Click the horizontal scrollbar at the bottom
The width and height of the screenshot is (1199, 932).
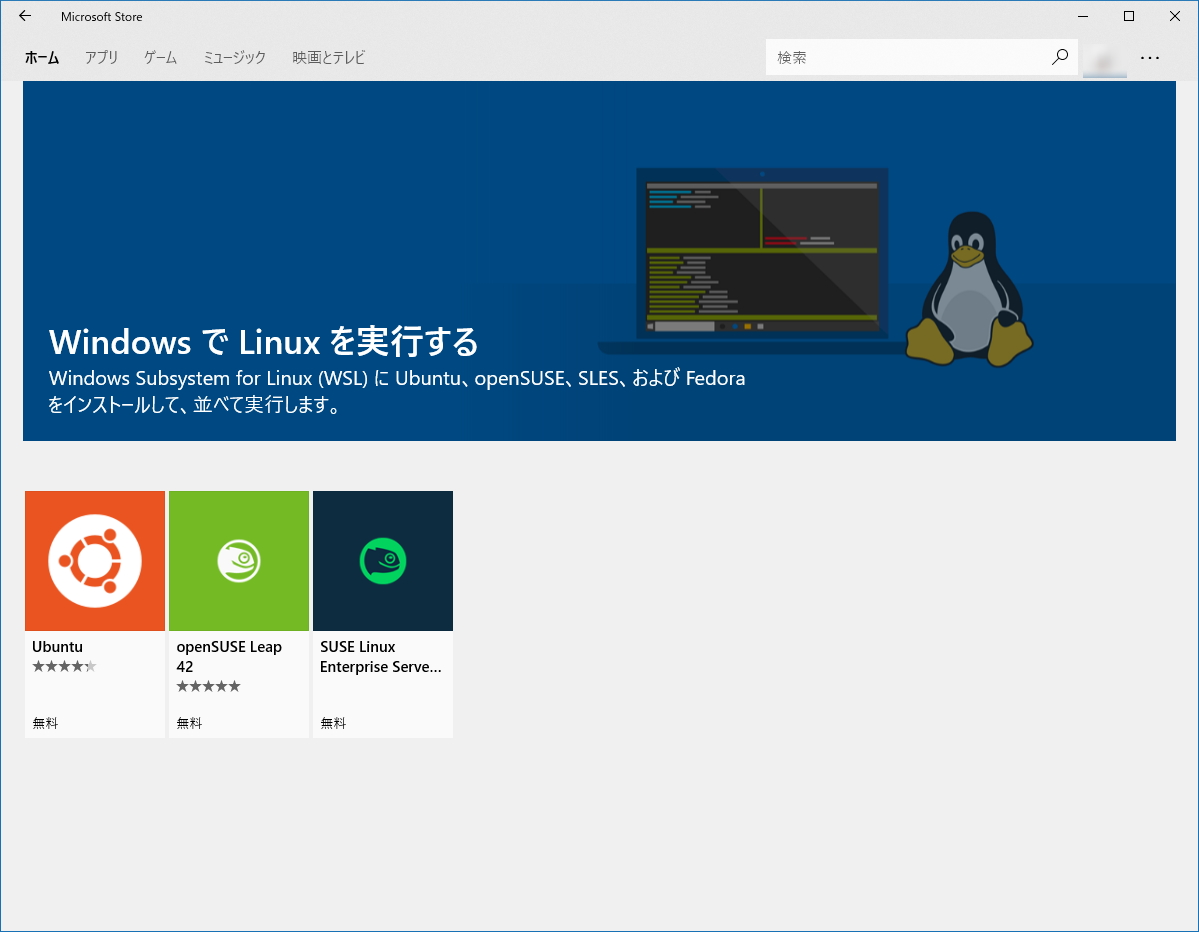coord(600,925)
